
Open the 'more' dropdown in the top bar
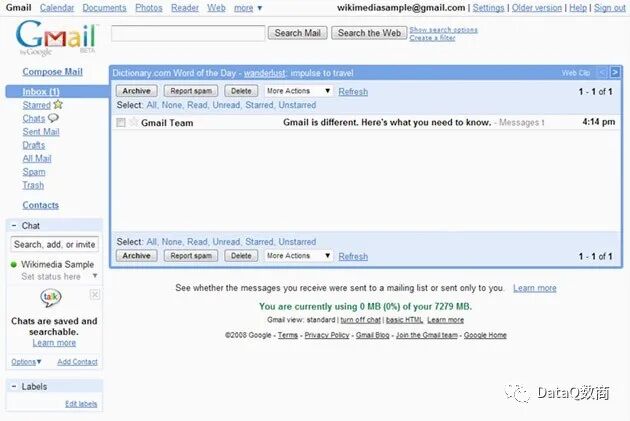tap(248, 8)
